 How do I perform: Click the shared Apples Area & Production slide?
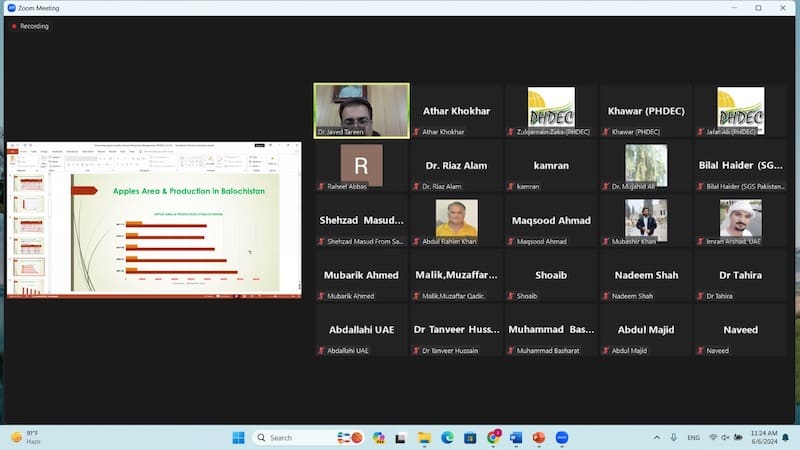click(174, 232)
